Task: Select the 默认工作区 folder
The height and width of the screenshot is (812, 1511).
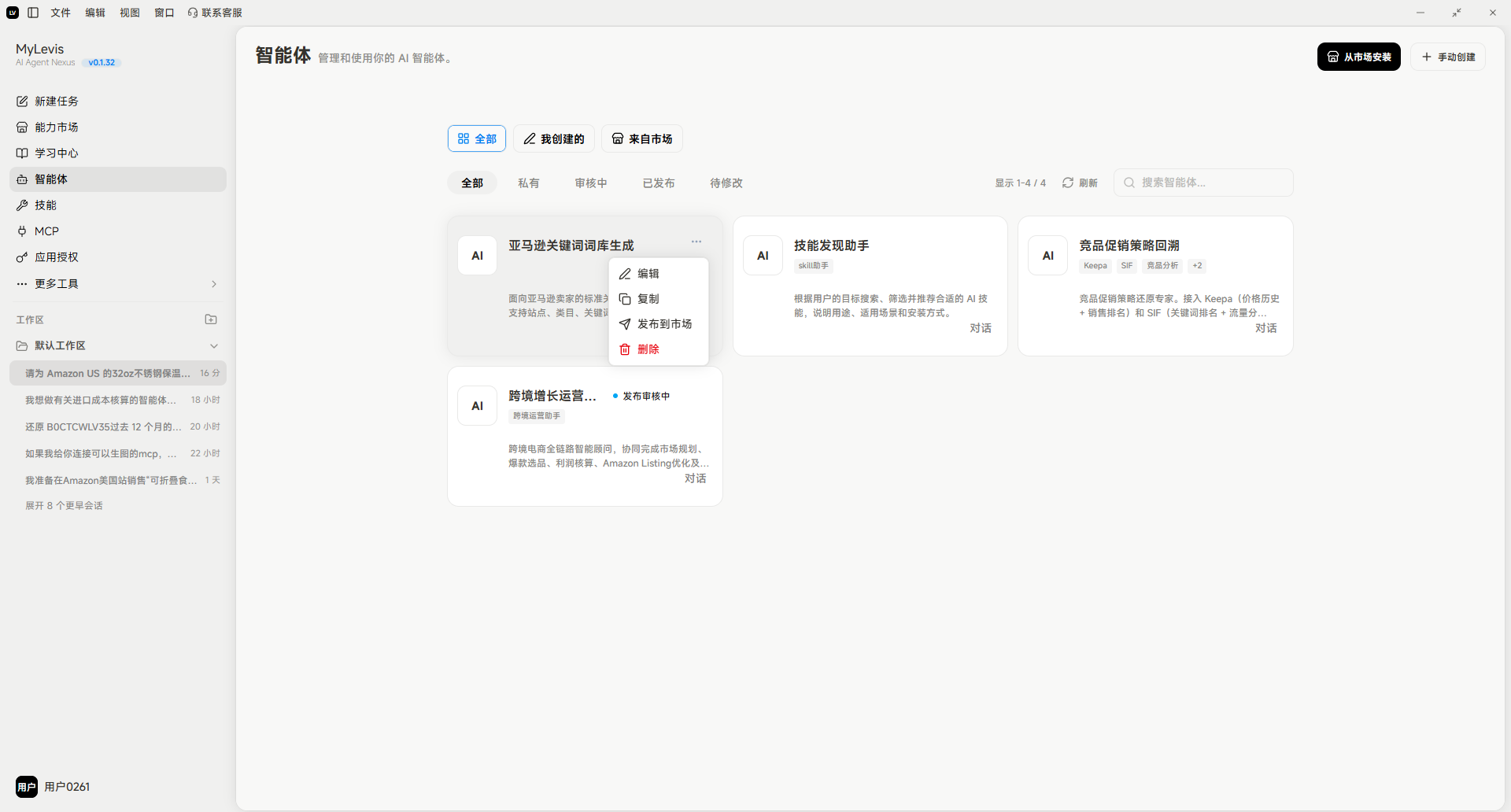Action: coord(118,346)
